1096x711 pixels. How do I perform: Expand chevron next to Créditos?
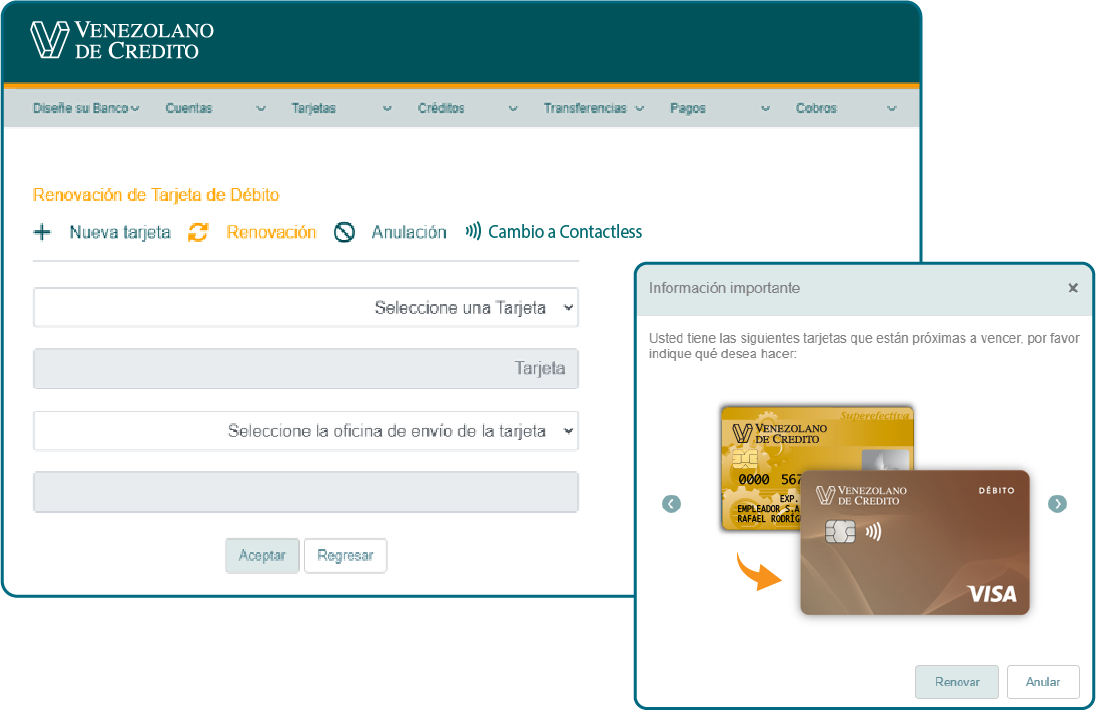pyautogui.click(x=513, y=108)
